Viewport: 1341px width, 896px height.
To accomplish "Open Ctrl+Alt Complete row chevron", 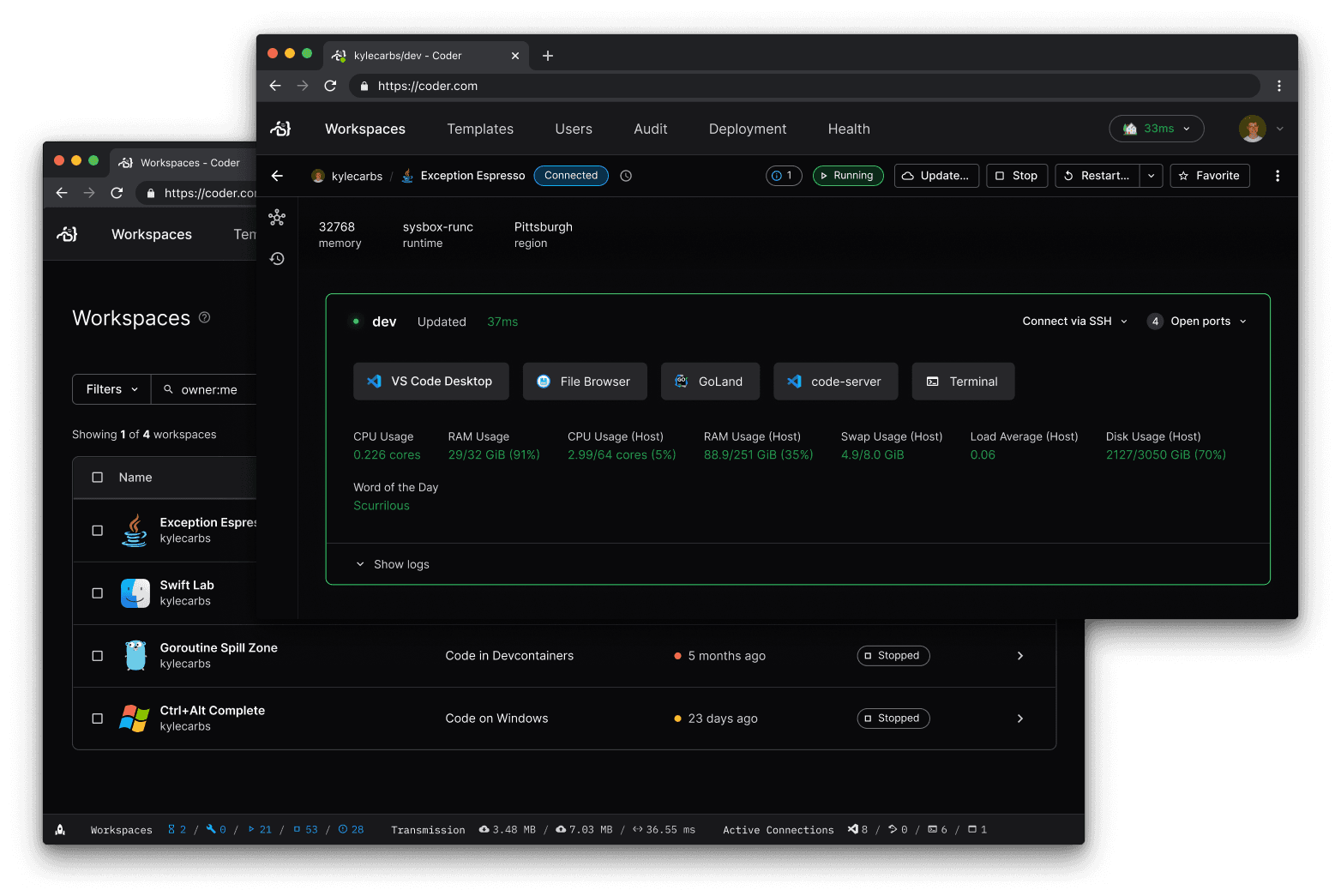I will coord(1020,719).
